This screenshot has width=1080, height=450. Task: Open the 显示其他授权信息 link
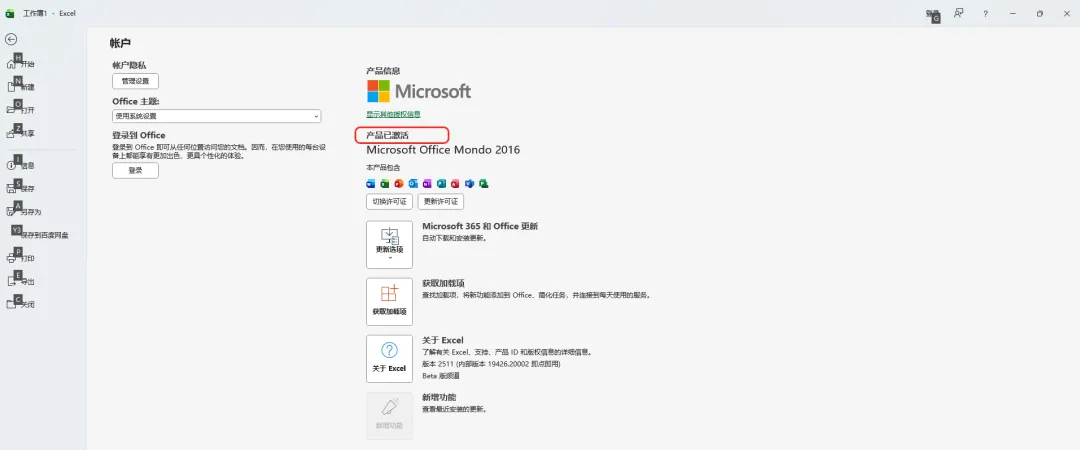click(393, 114)
